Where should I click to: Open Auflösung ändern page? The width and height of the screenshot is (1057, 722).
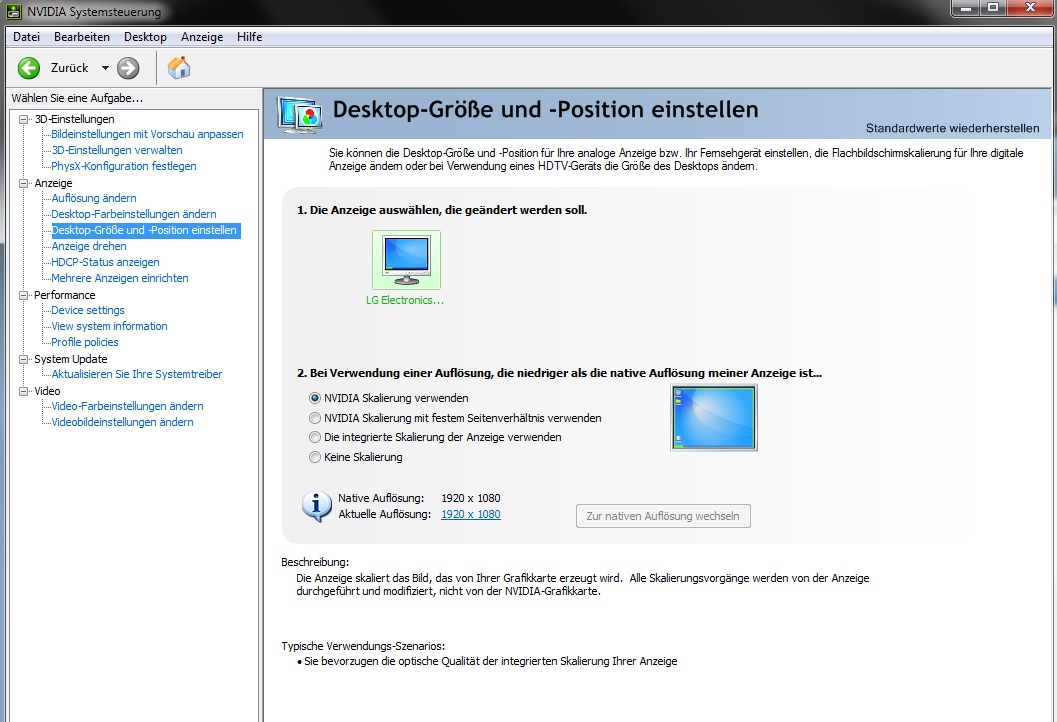pos(94,198)
